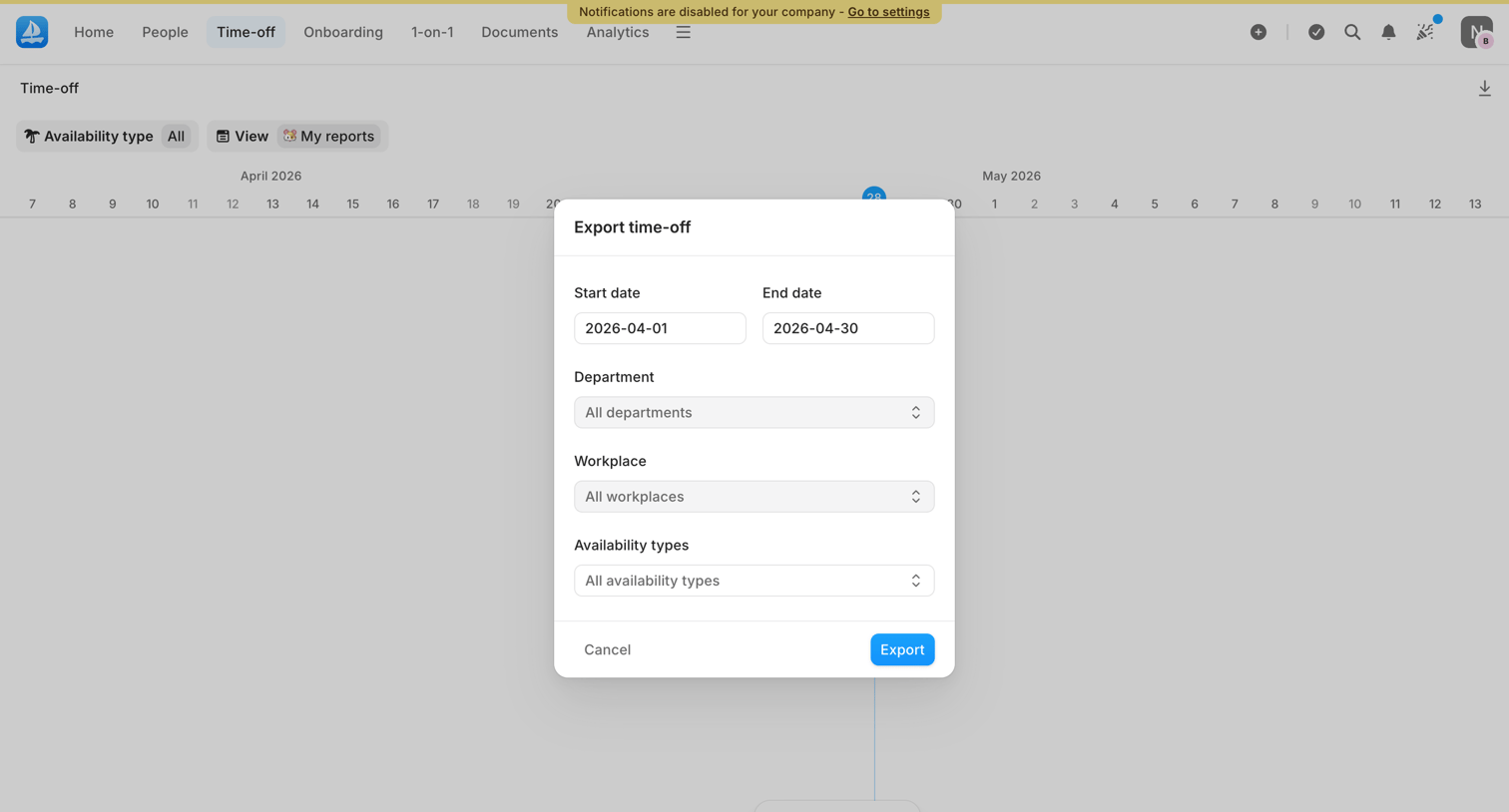Go to the Analytics tab
1509x812 pixels.
618,32
